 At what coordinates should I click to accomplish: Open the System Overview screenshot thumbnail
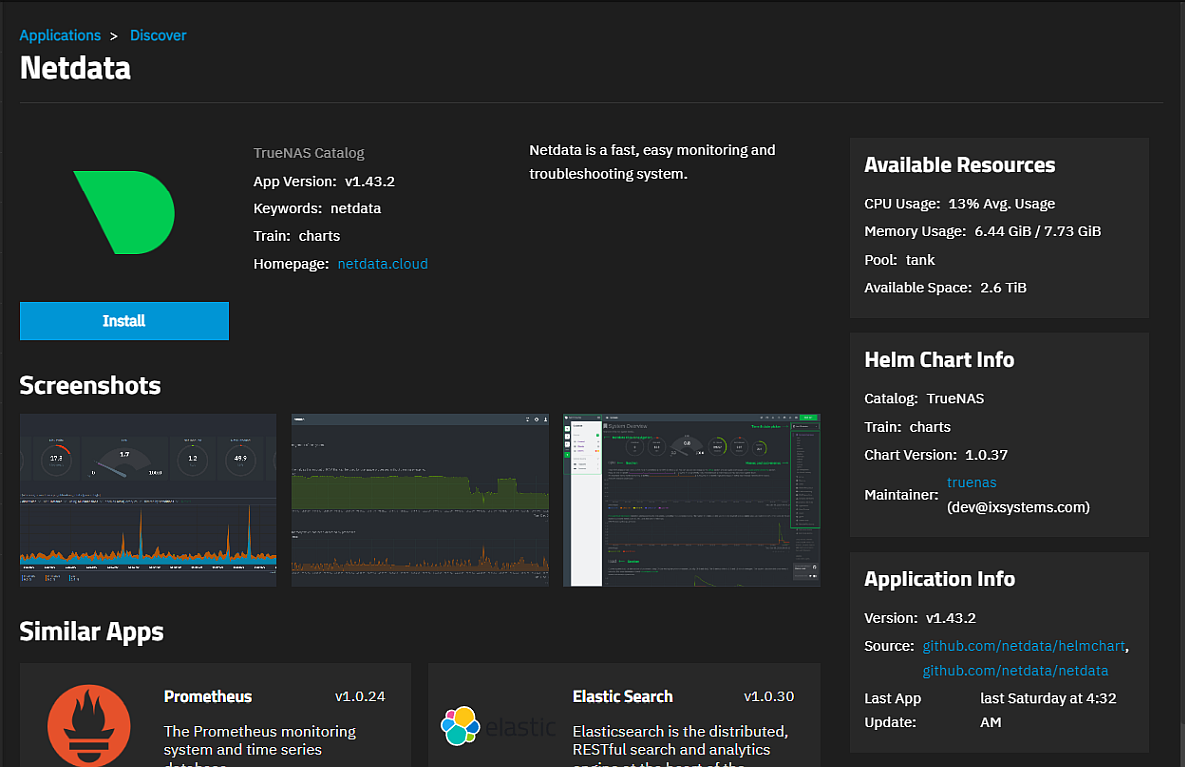(691, 500)
